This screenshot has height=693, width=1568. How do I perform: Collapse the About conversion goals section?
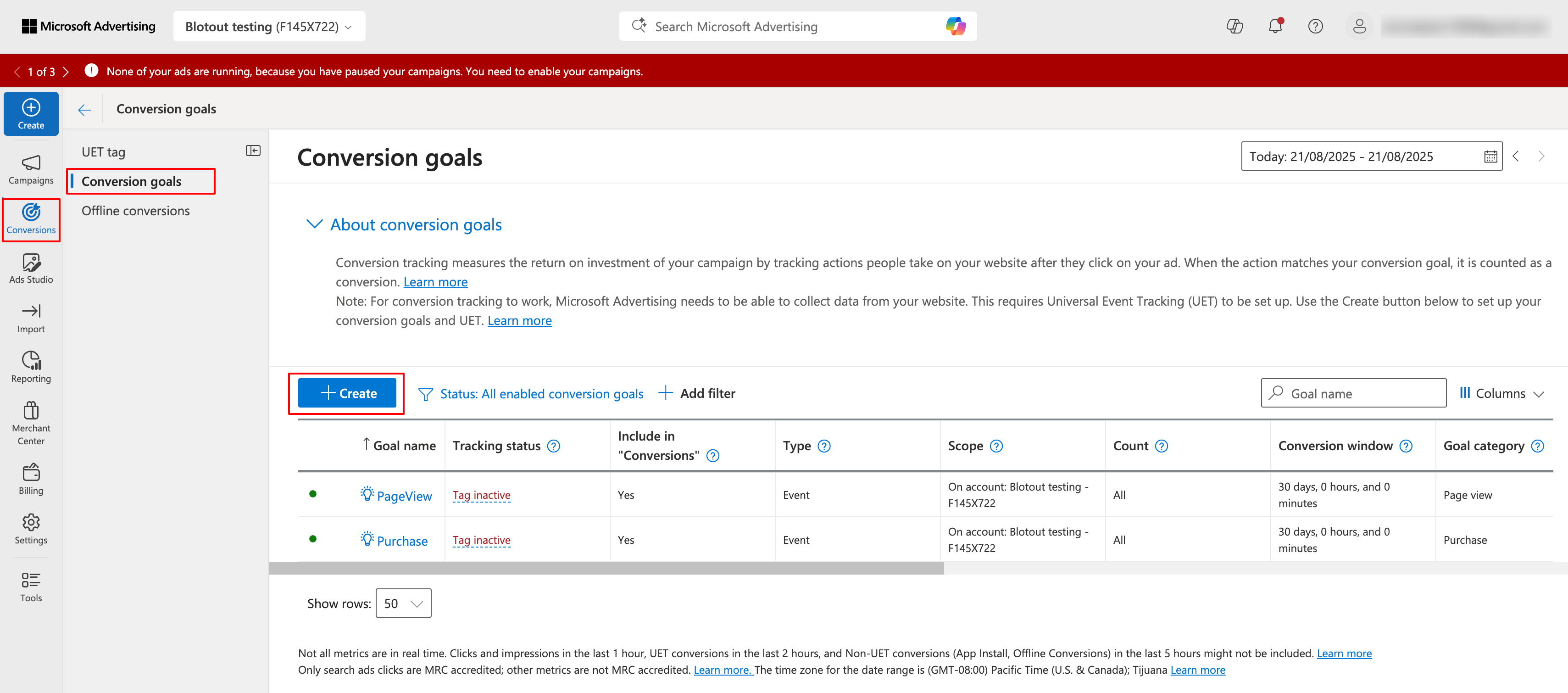314,224
